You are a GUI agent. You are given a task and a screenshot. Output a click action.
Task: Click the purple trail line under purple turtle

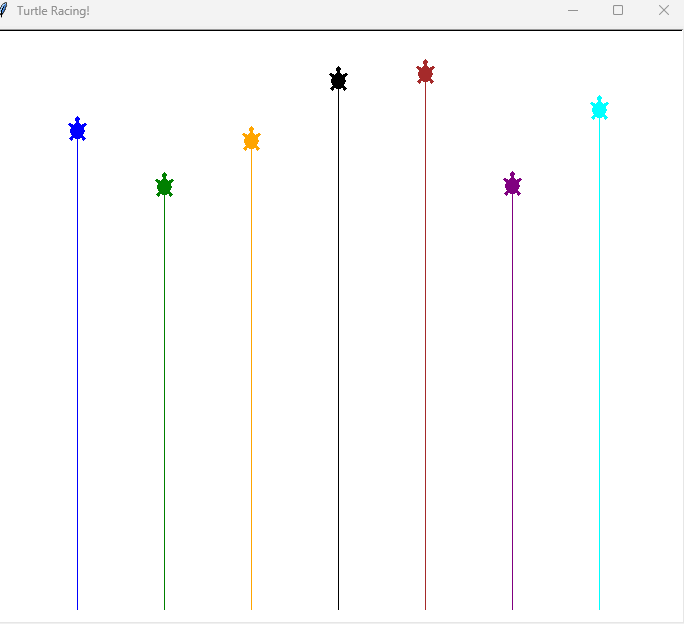coord(512,400)
